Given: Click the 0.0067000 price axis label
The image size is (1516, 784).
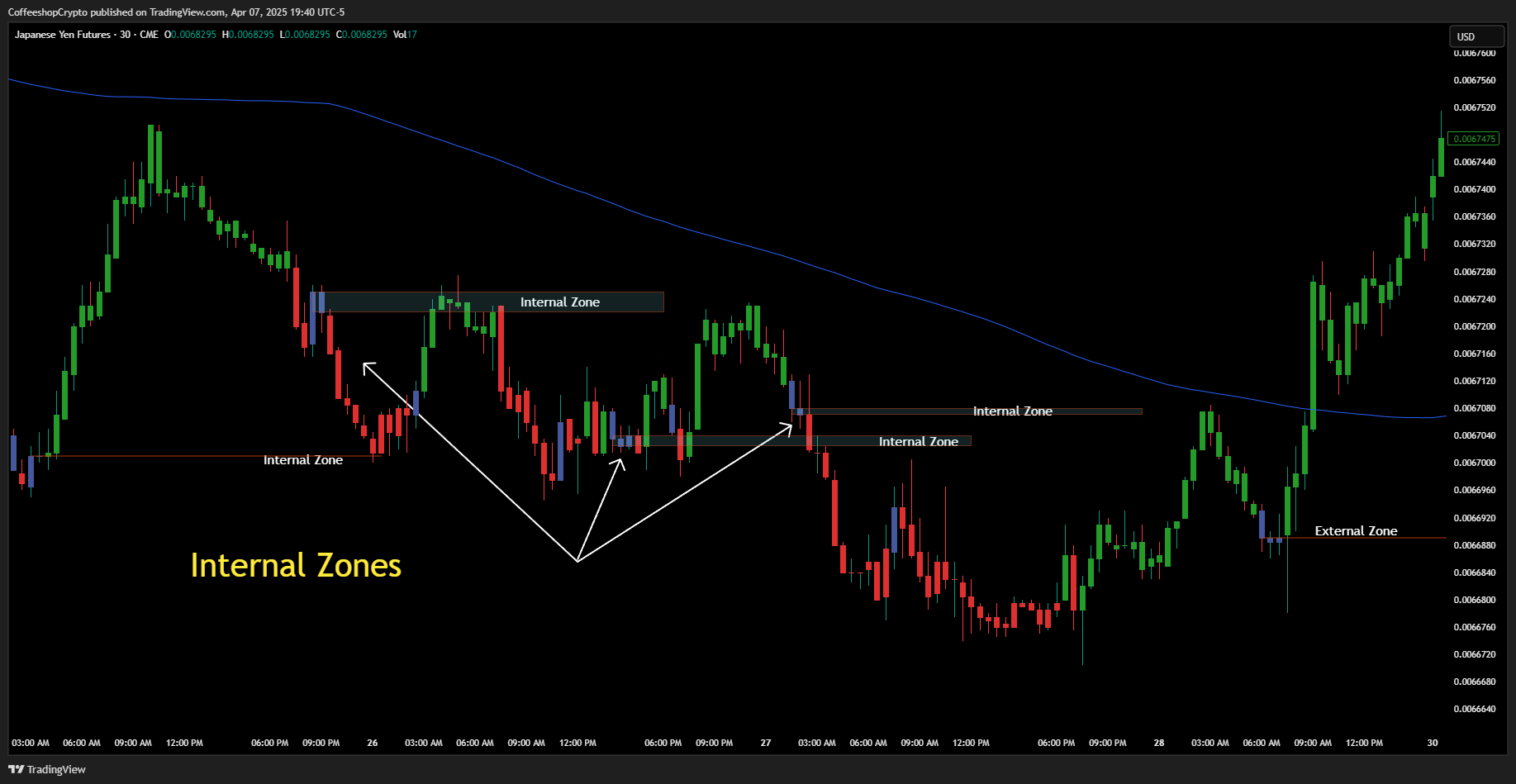Looking at the screenshot, I should (x=1475, y=463).
